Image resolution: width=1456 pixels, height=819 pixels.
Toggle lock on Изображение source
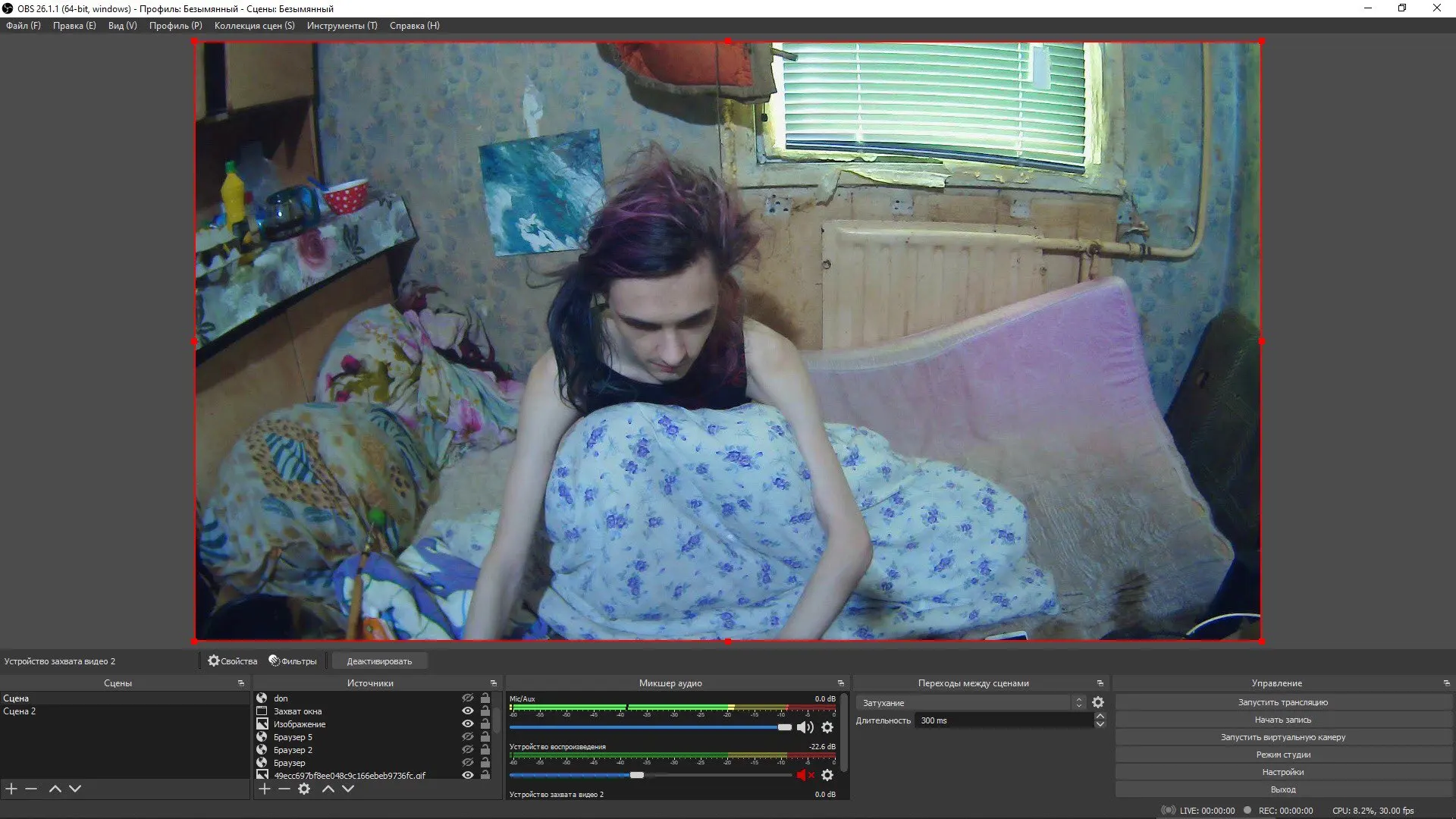(485, 724)
